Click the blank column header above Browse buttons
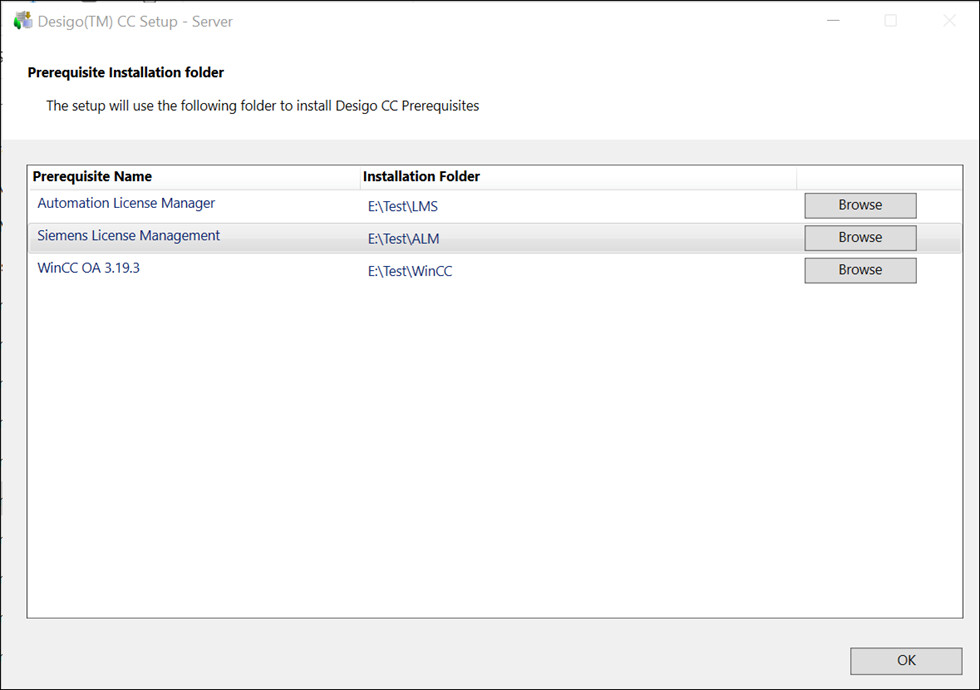Viewport: 980px width, 690px height. tap(878, 177)
